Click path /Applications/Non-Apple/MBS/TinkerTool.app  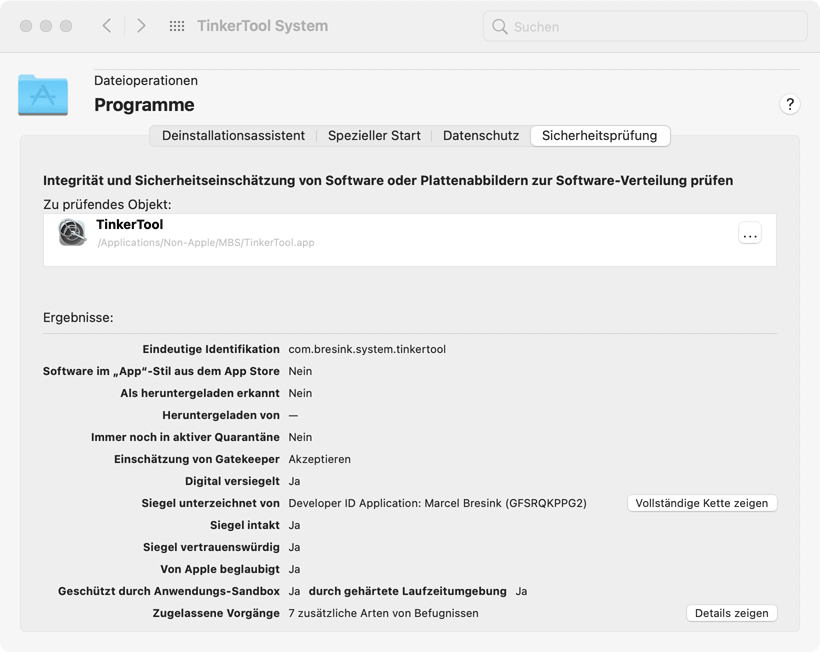[206, 243]
